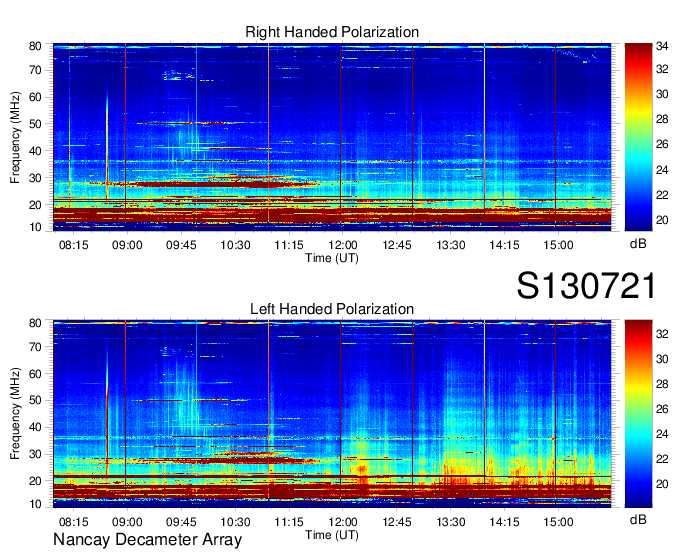Click the Nancay Decameter Array caption

point(147,539)
